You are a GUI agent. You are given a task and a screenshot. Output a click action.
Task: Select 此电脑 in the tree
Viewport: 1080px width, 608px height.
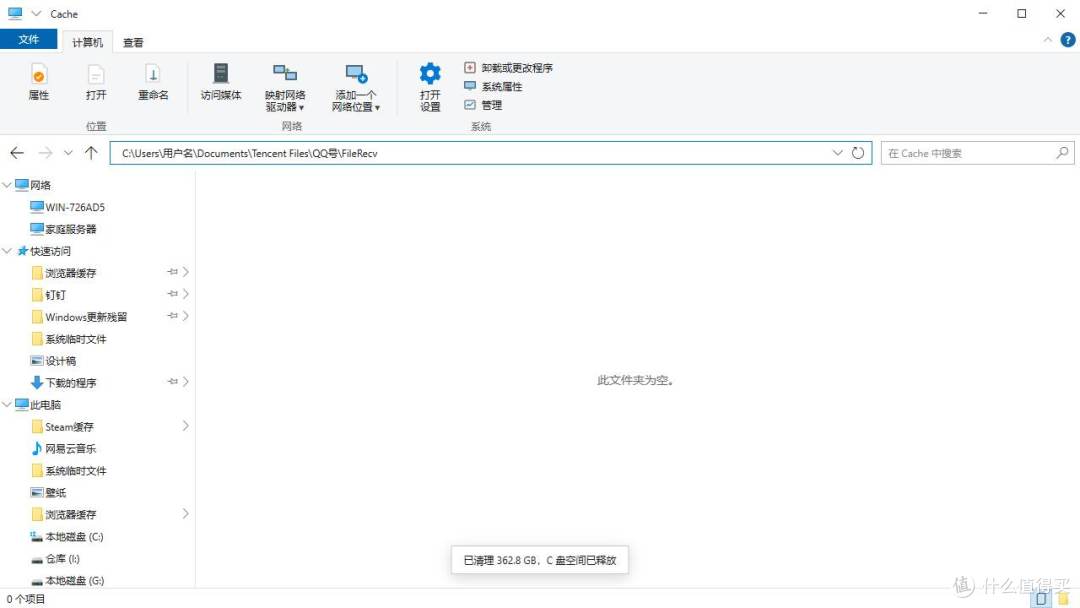[38, 404]
